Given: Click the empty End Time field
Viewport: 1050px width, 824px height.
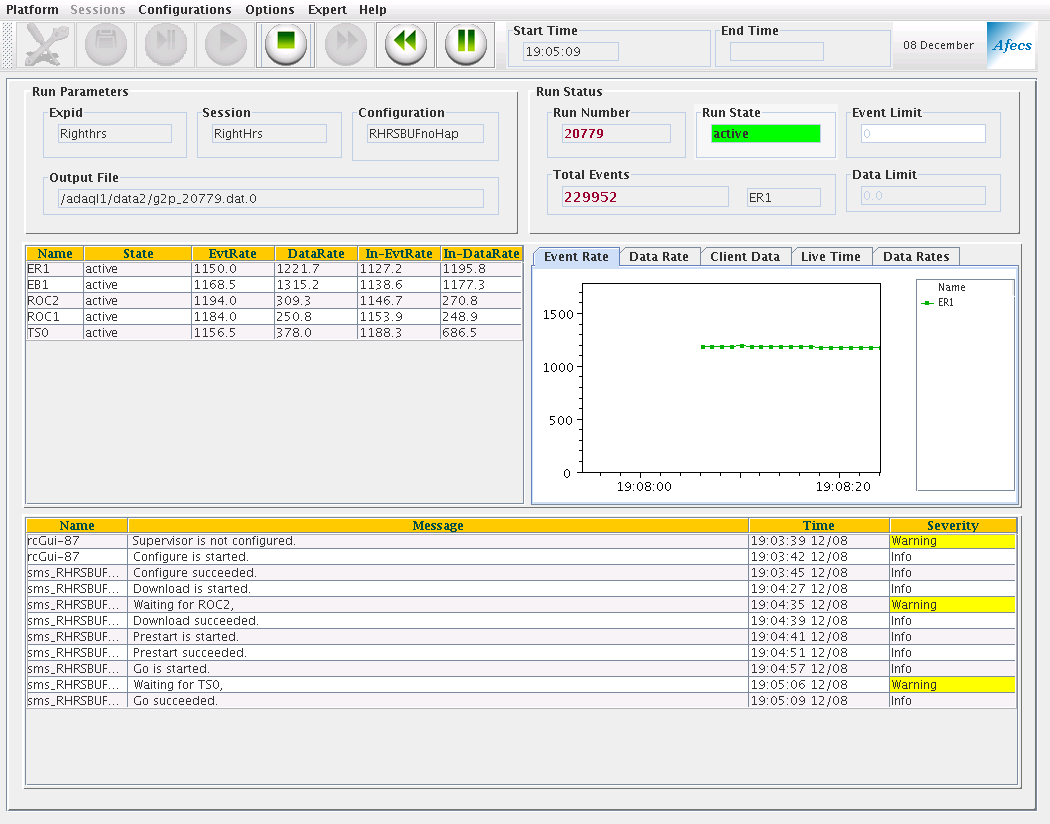Looking at the screenshot, I should (x=777, y=52).
